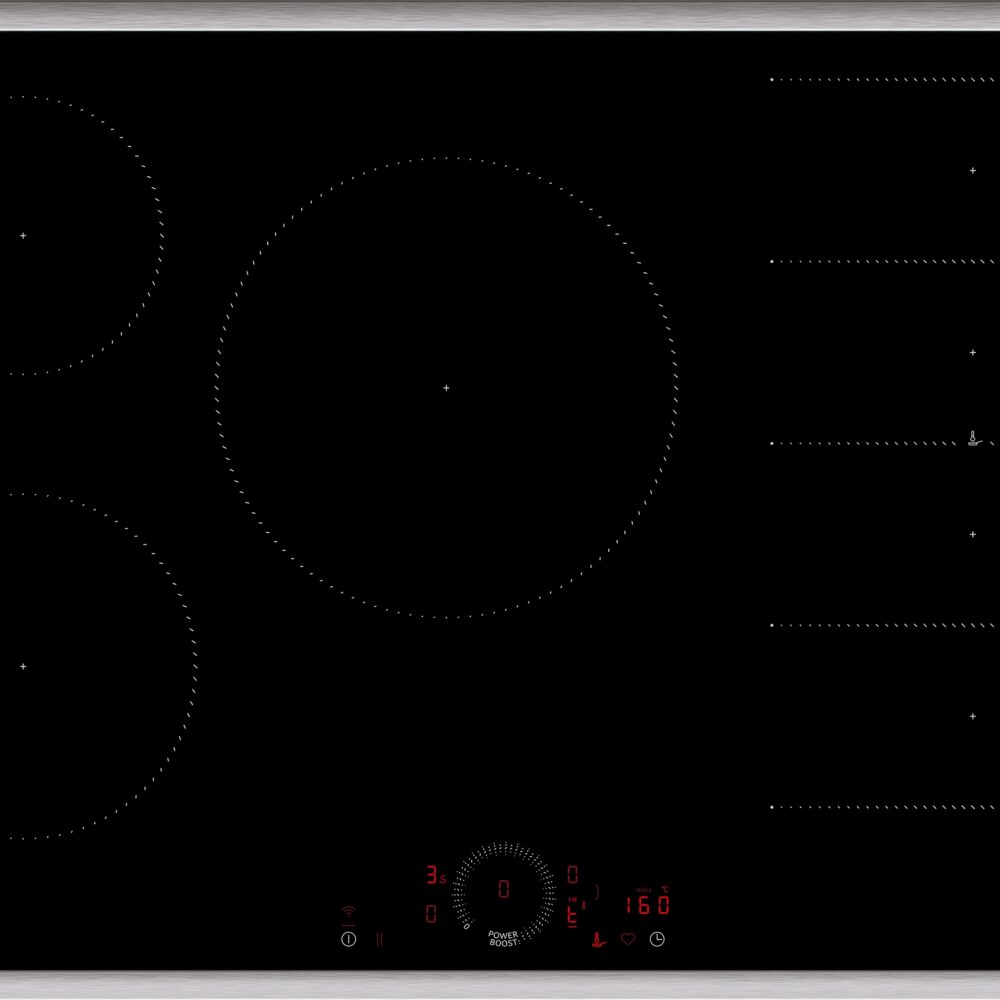Tap the cross marker of the rear left zone

click(24, 236)
